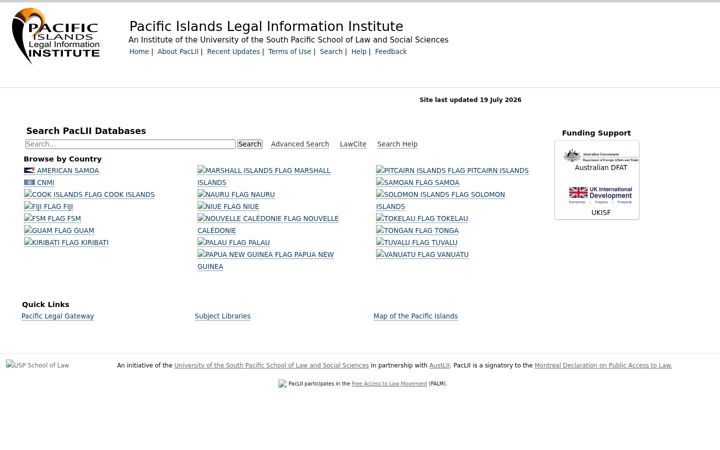Open the AustLII link
720x450 pixels.
pos(439,366)
